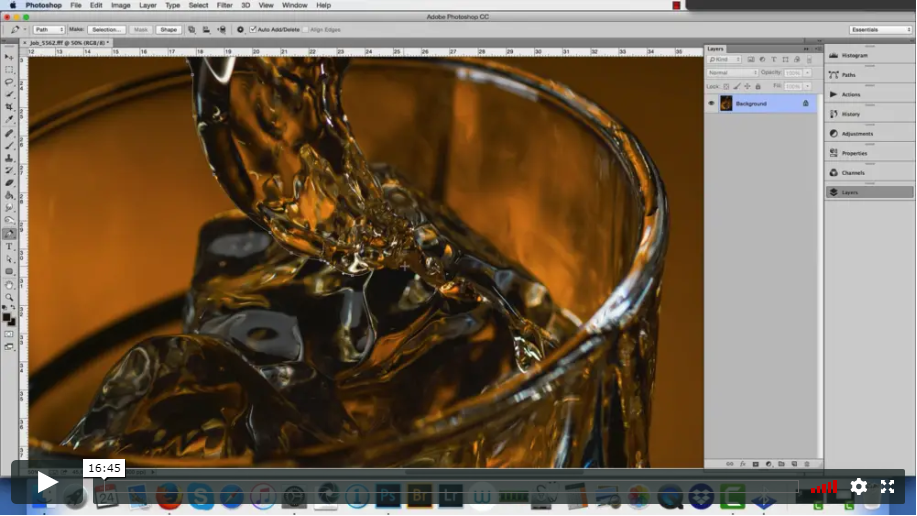Click the trash icon in Layers panel

point(807,464)
